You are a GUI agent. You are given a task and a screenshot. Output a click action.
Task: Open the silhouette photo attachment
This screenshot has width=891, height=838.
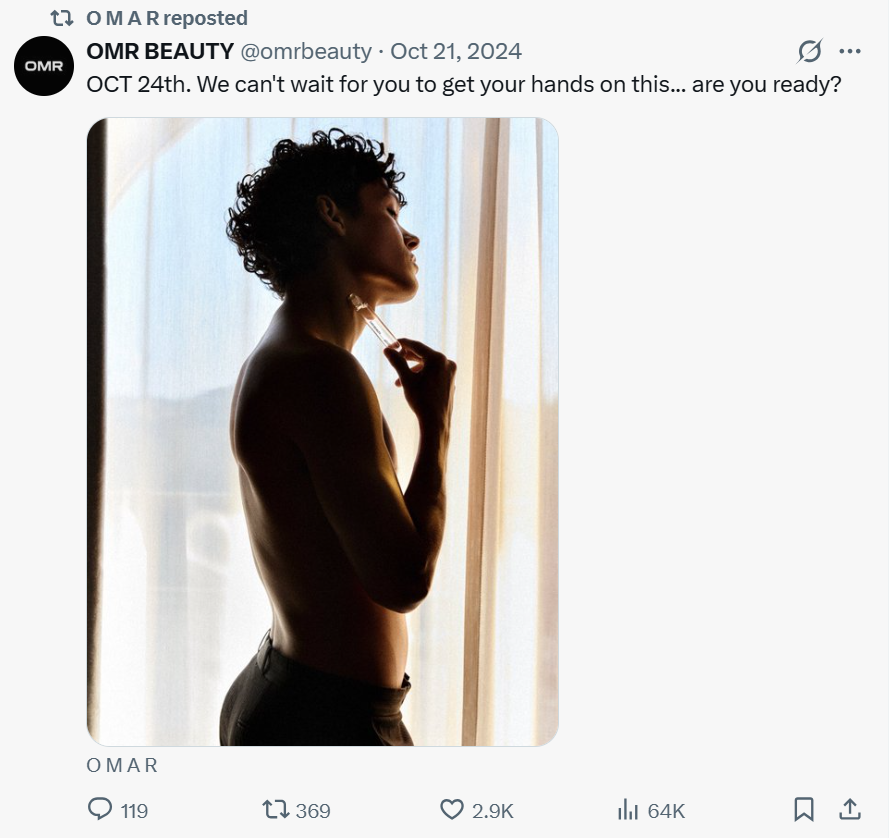pos(322,431)
